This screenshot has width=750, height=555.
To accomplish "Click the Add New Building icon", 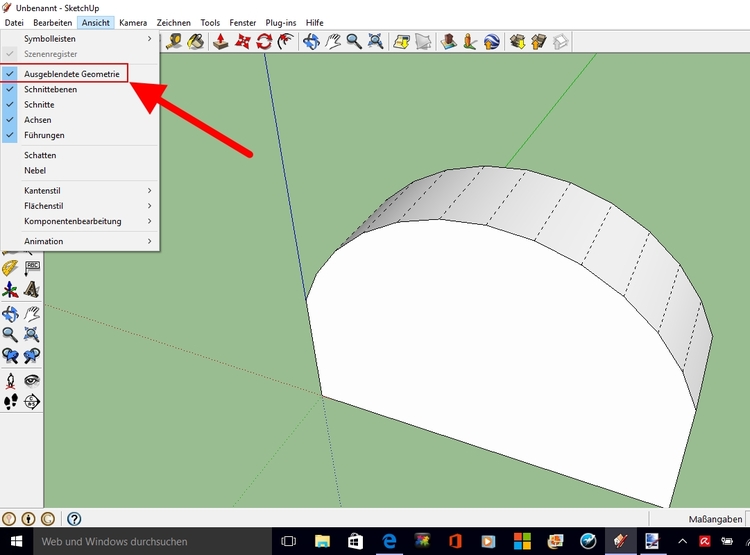I will (x=449, y=42).
